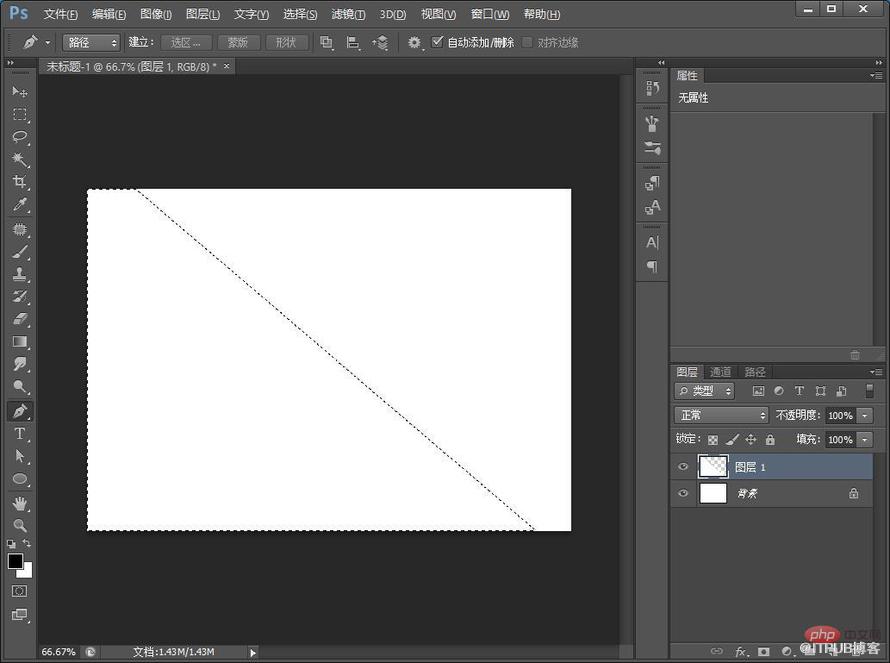This screenshot has height=663, width=890.
Task: Select the Magic Wand tool
Action: [x=19, y=160]
